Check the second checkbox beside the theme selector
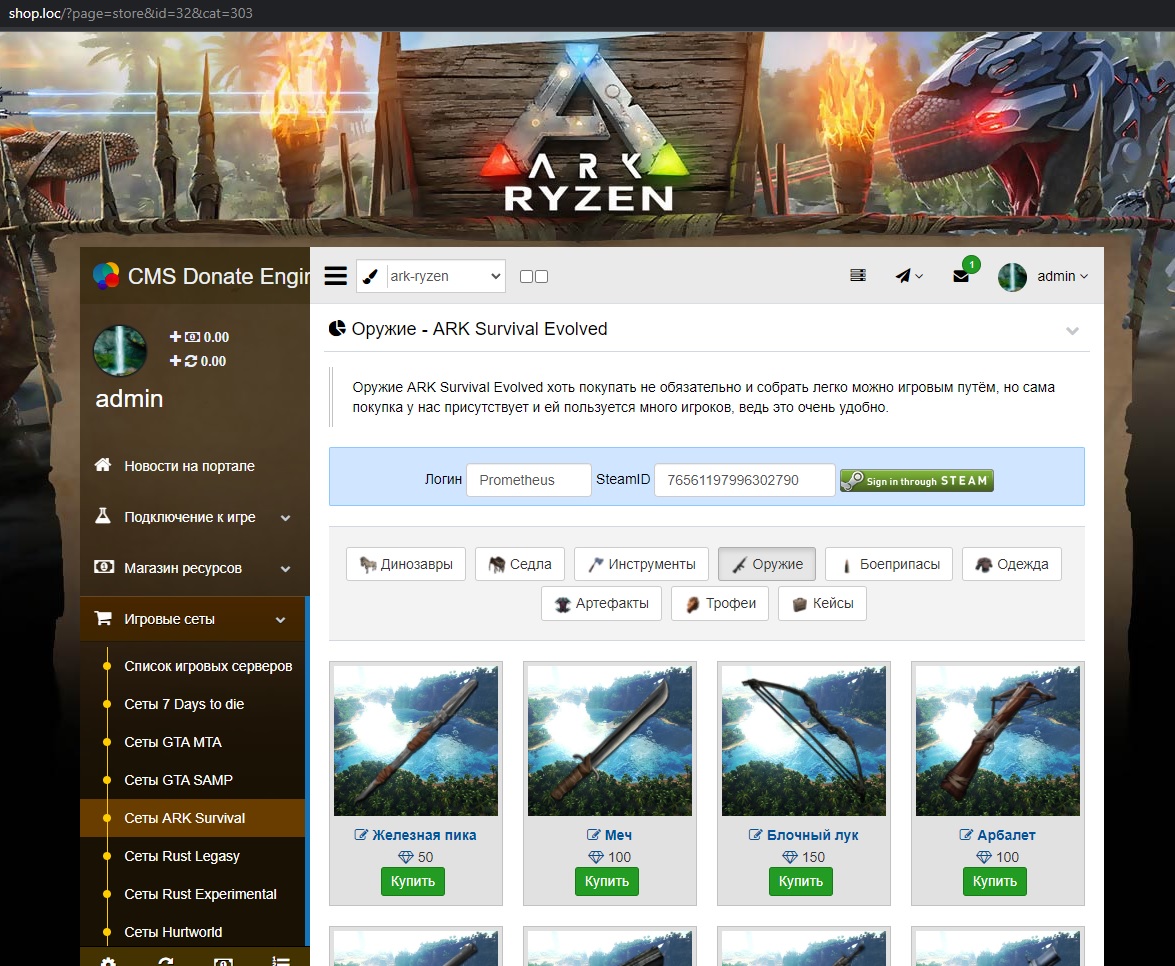 coord(542,277)
